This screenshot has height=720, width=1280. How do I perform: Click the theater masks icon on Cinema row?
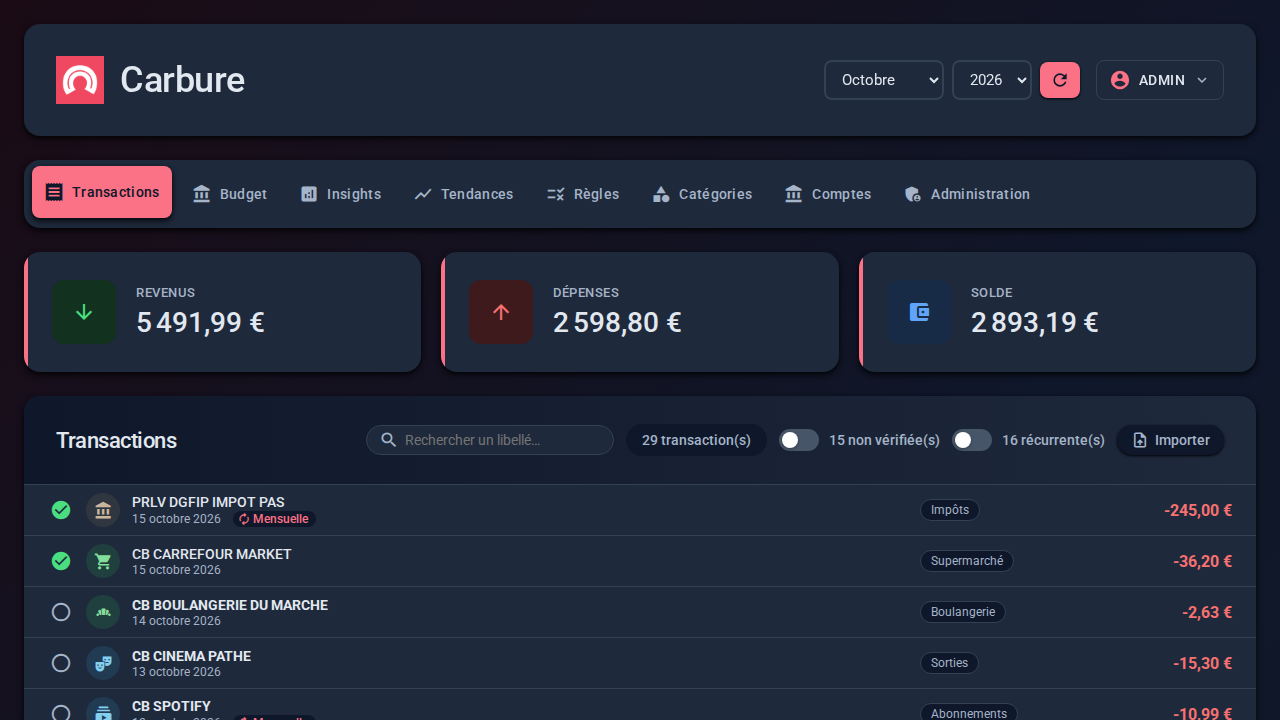click(x=103, y=663)
